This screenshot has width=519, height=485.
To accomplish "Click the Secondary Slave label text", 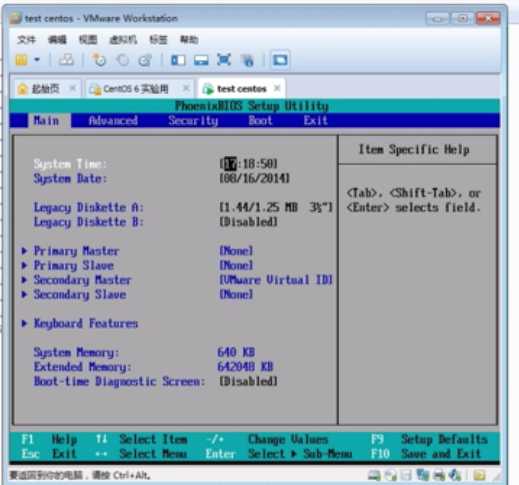I will point(80,295).
